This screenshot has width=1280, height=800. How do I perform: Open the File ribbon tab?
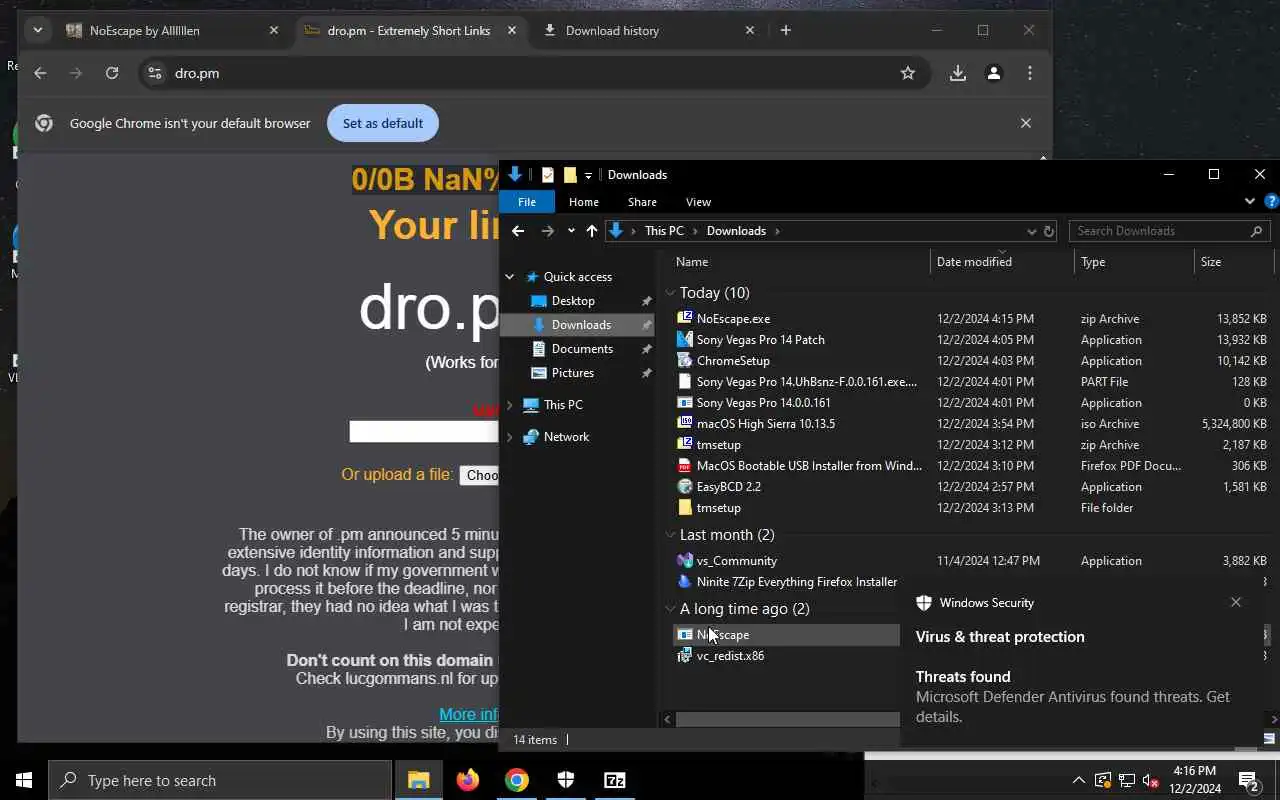pos(527,202)
